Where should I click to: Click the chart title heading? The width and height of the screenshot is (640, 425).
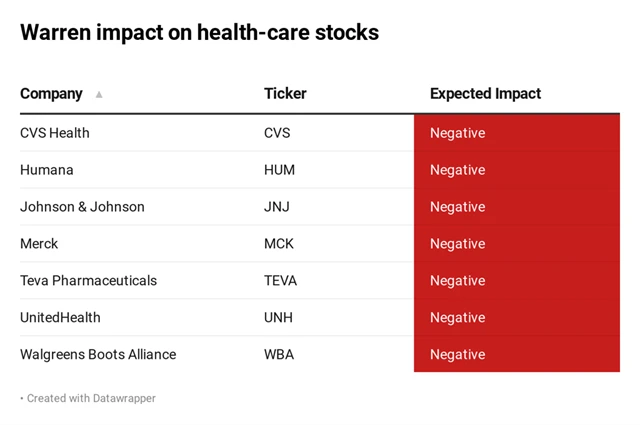point(199,32)
